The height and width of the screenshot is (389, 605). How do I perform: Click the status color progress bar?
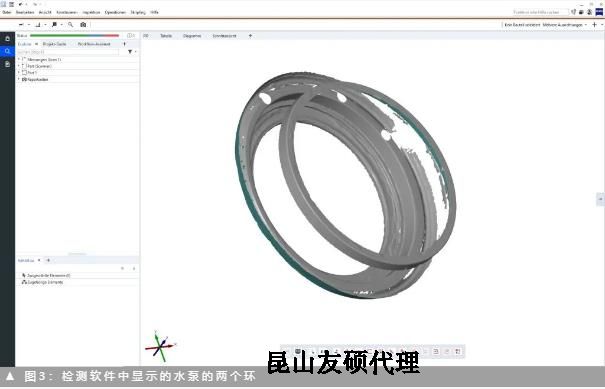[x=74, y=36]
